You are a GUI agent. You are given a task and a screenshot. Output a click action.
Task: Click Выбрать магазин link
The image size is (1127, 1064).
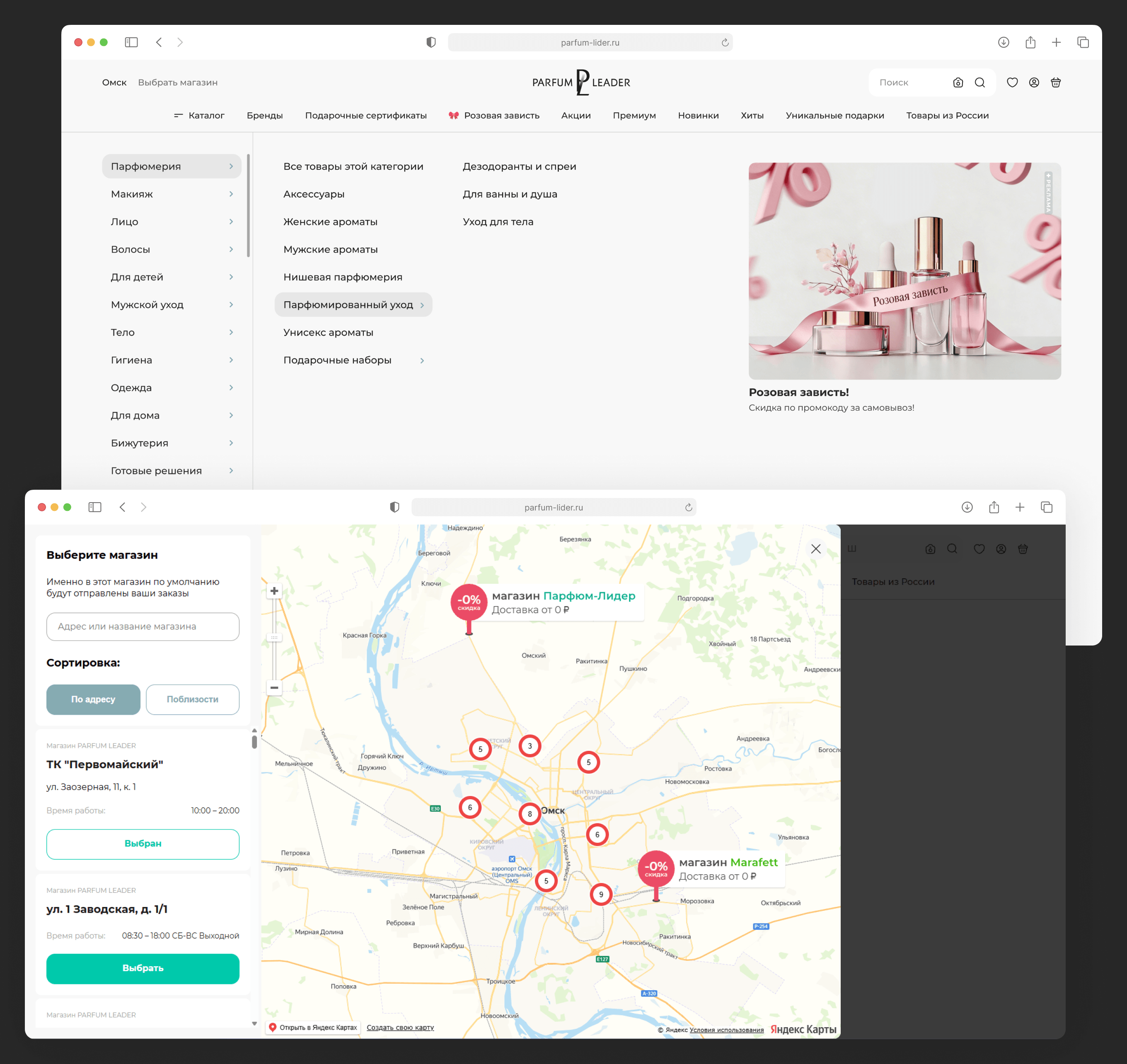pyautogui.click(x=178, y=83)
